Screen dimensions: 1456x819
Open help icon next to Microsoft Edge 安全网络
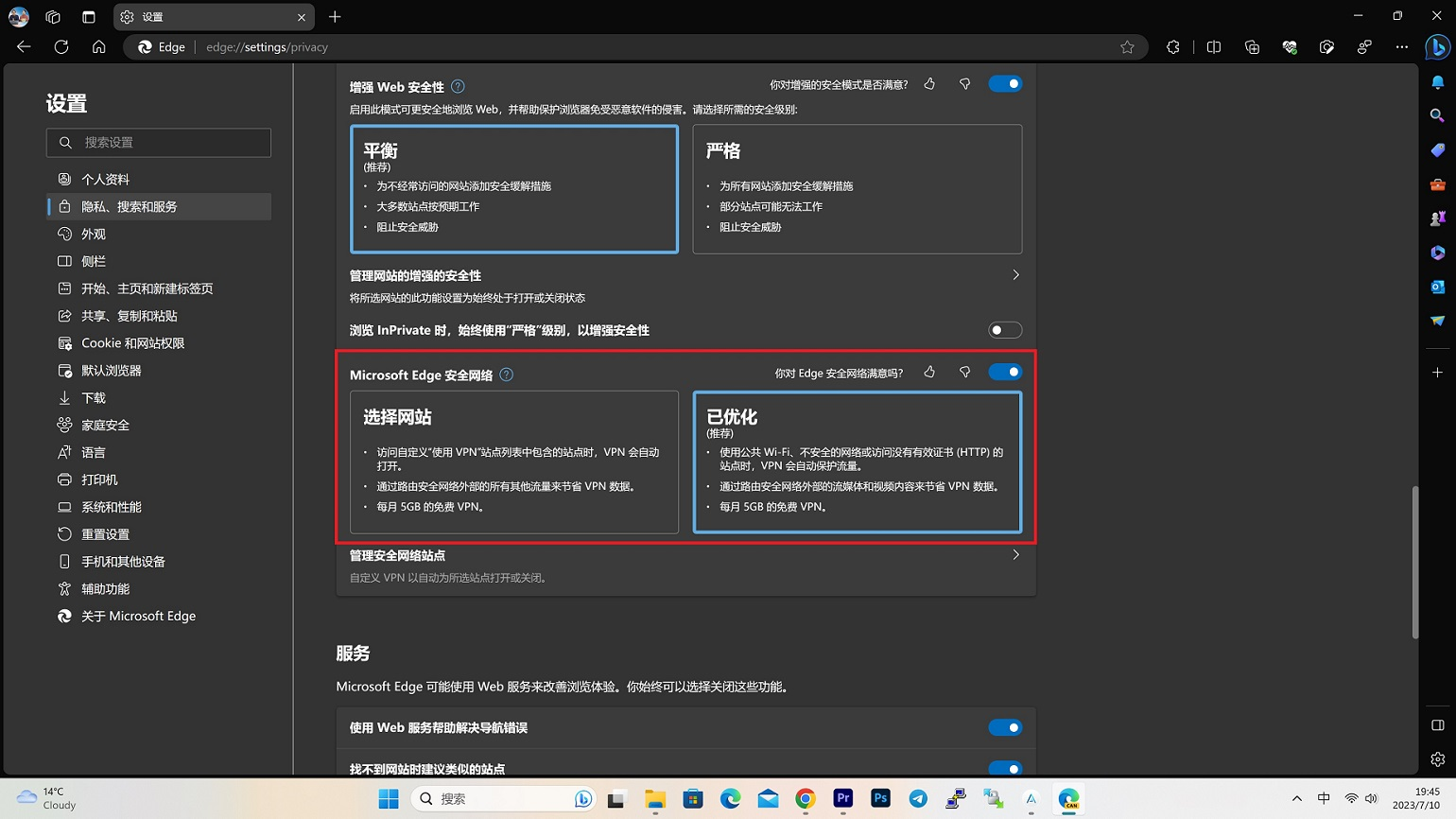click(507, 375)
